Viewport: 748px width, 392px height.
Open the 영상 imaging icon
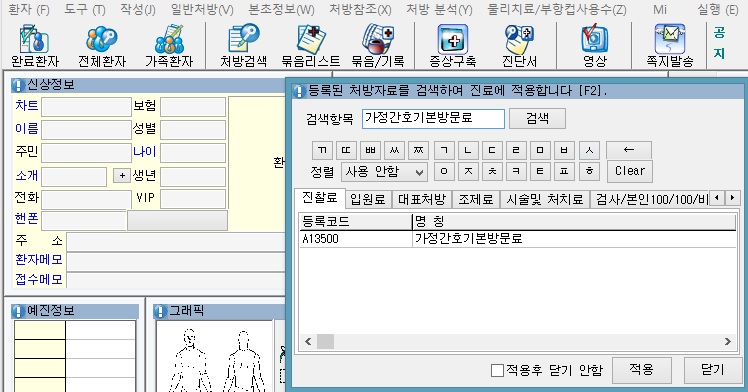point(594,46)
